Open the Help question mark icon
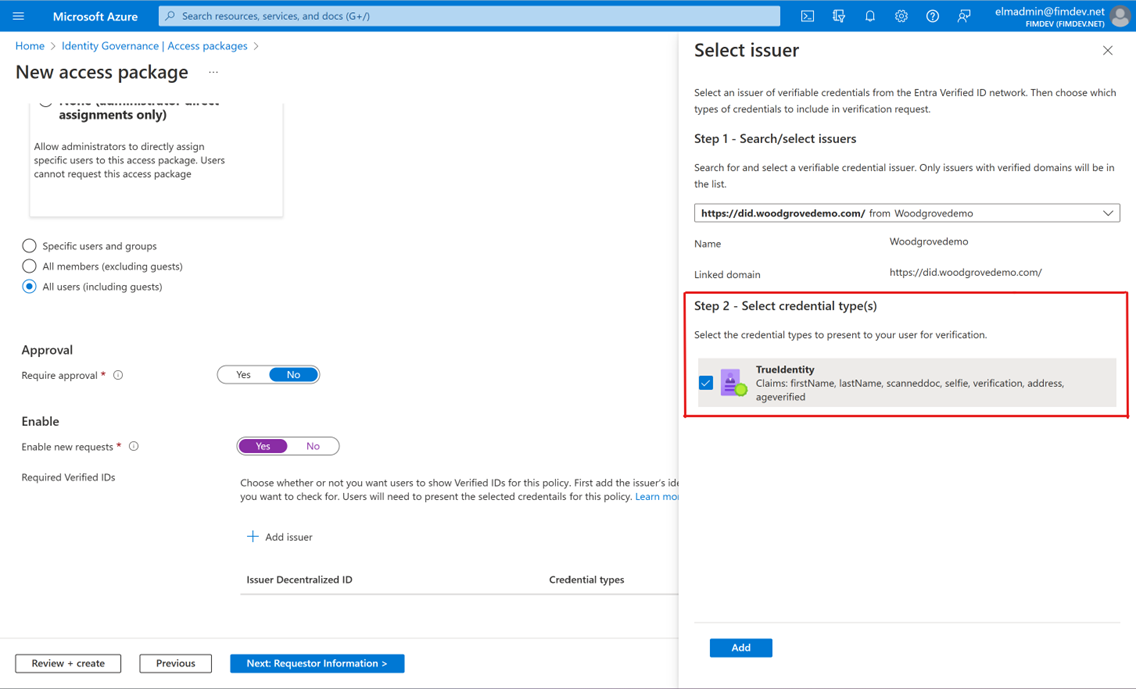Screen dimensions: 1136x689 click(932, 15)
